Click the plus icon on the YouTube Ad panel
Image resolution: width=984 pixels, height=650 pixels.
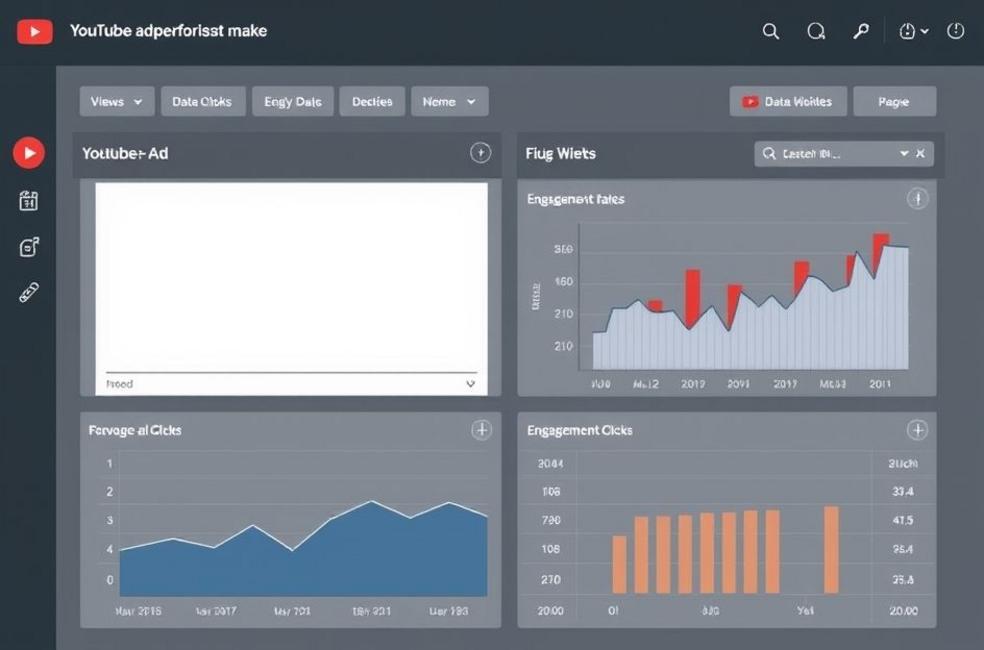(480, 153)
